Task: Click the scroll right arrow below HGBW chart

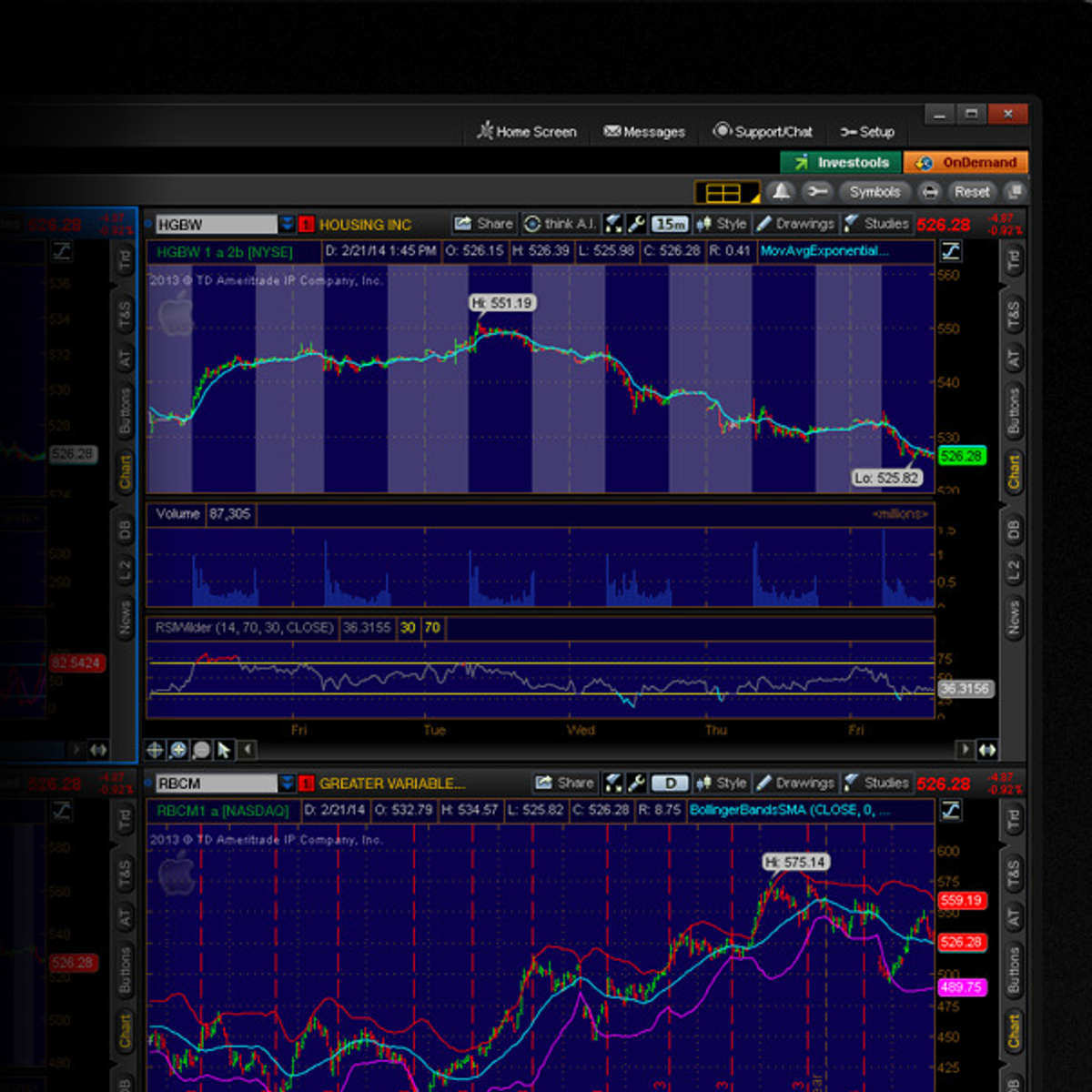Action: coord(965,750)
